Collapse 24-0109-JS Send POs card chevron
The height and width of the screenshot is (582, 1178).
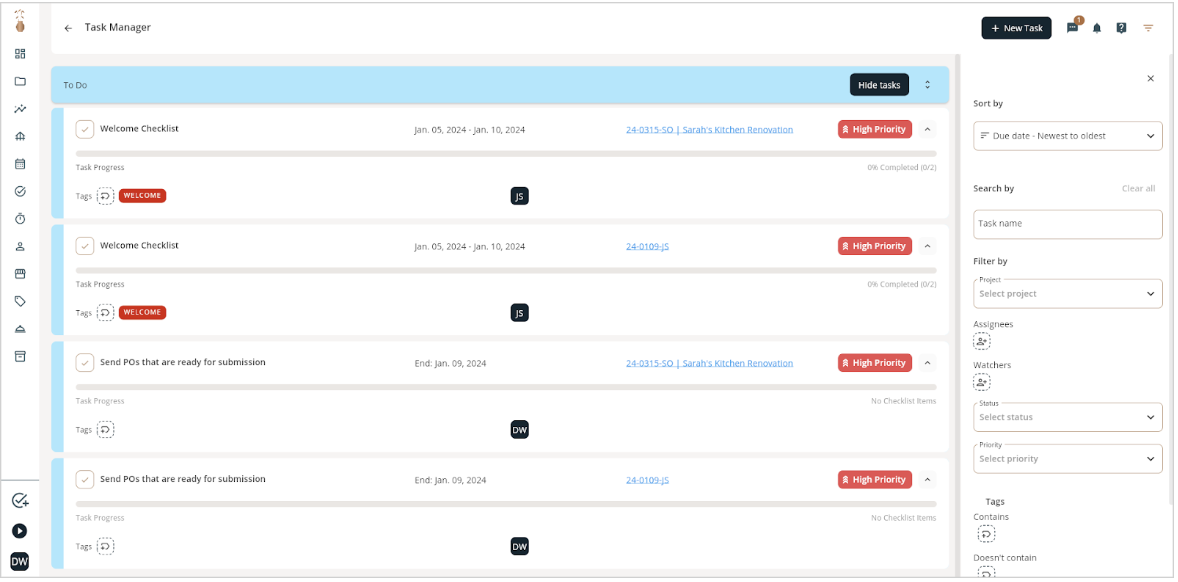point(927,479)
